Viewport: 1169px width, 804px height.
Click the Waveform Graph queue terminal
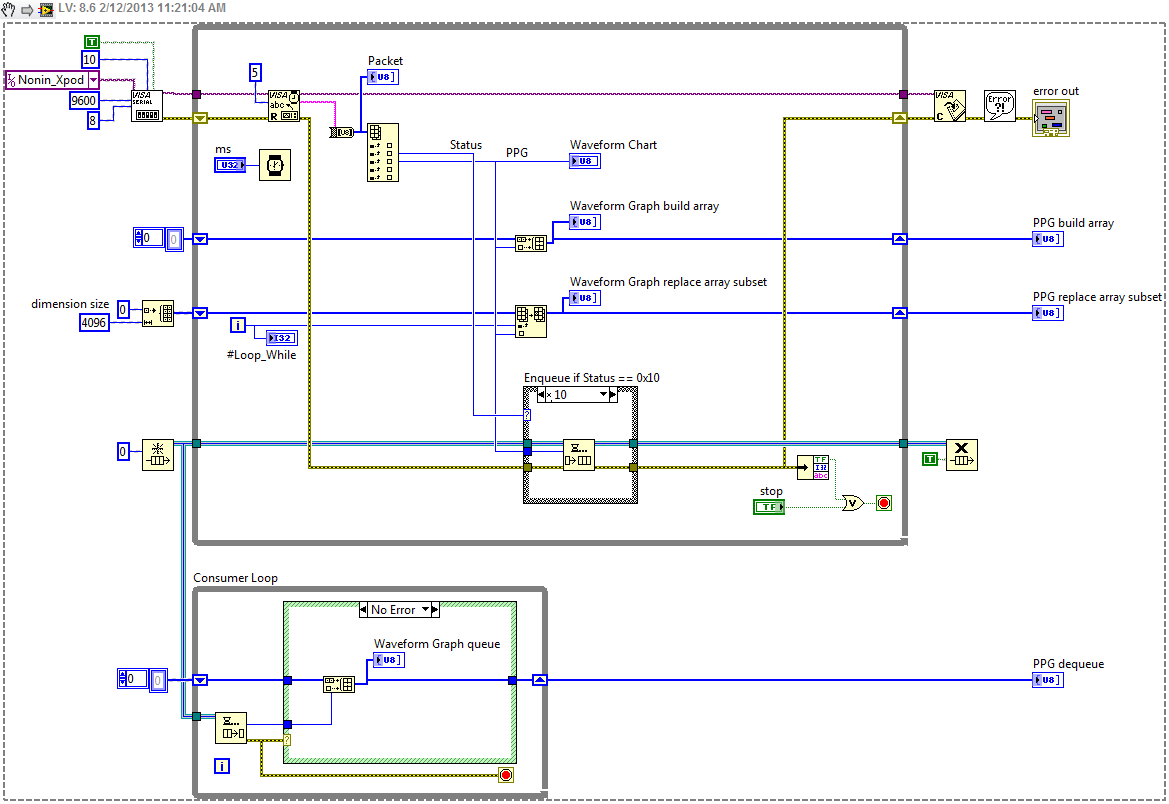[388, 660]
